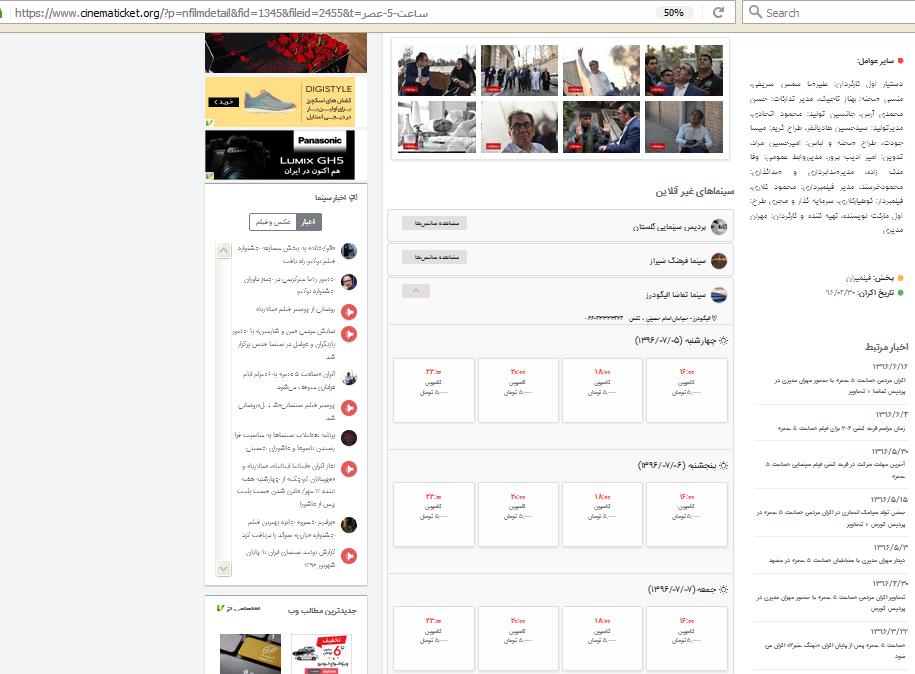Switch to the اخبار tab in cinema news
Viewport: 915px width, 674px height.
(308, 222)
